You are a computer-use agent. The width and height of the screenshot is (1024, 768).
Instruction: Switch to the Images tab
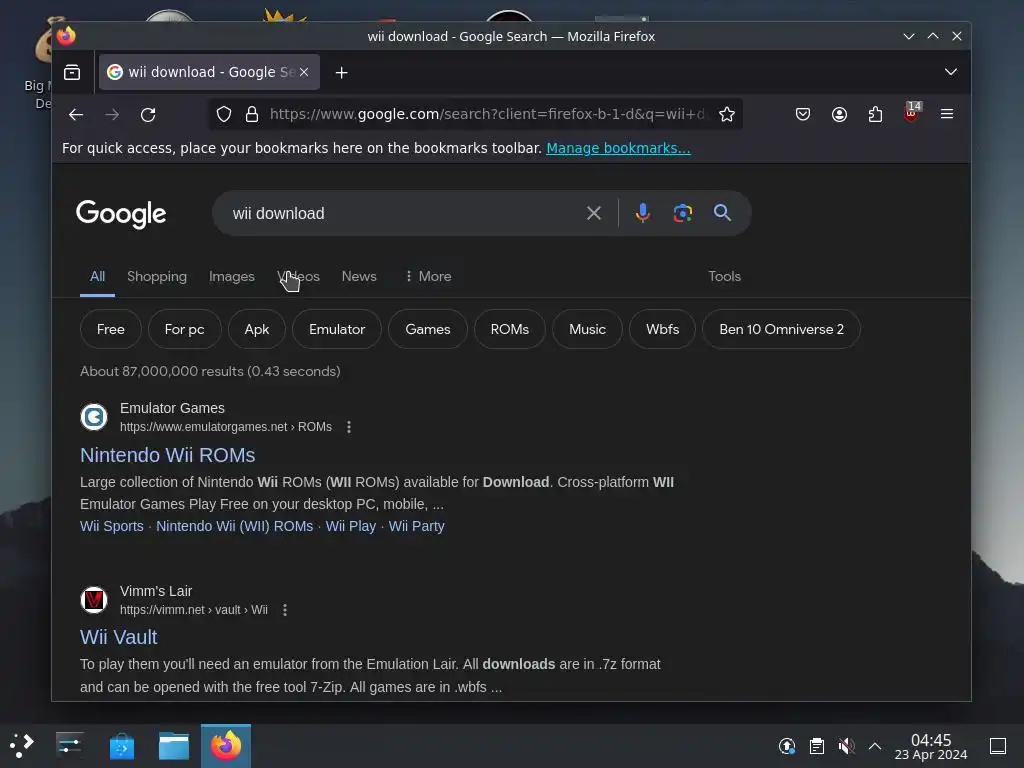click(232, 276)
